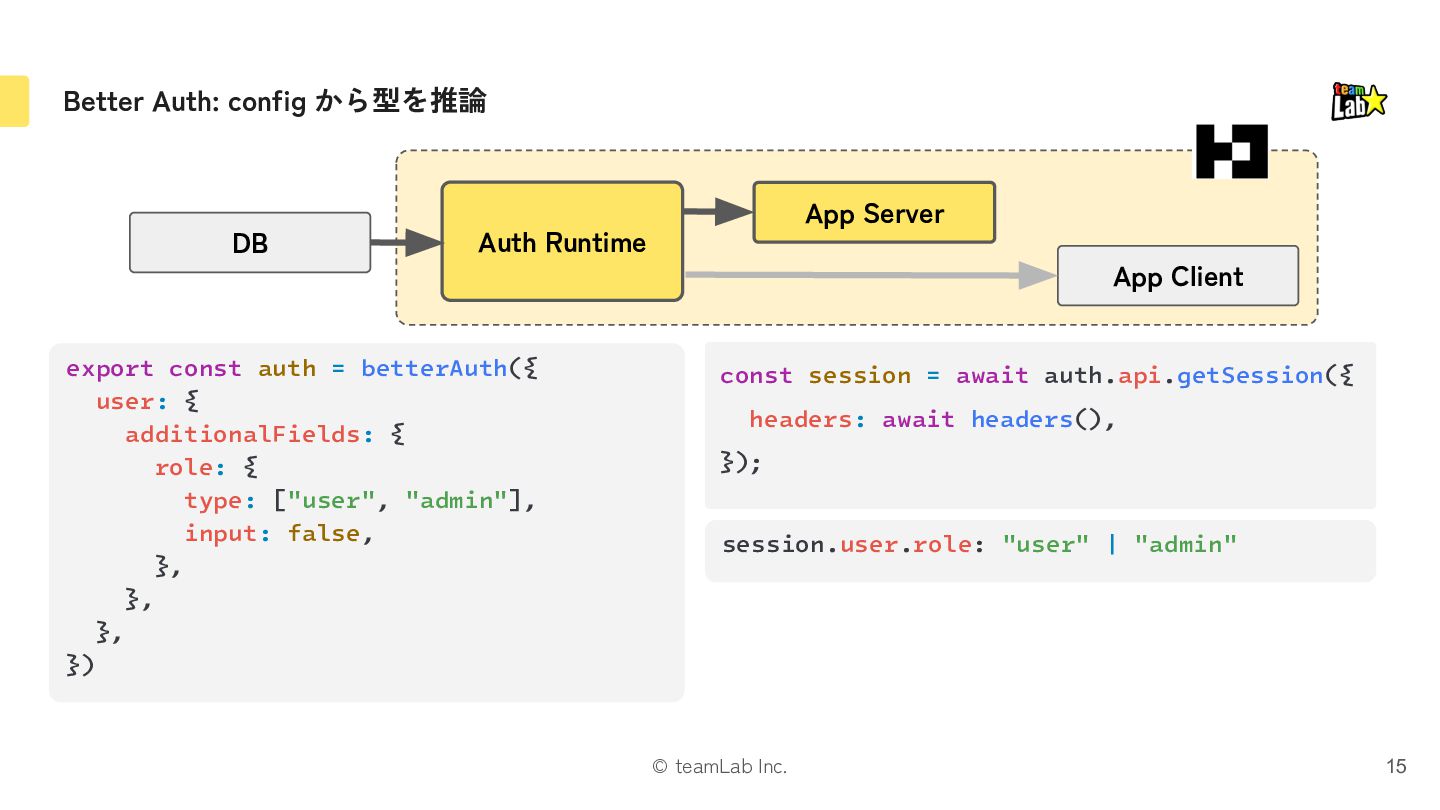The image size is (1440, 810).
Task: Click the App Server box
Action: click(874, 212)
